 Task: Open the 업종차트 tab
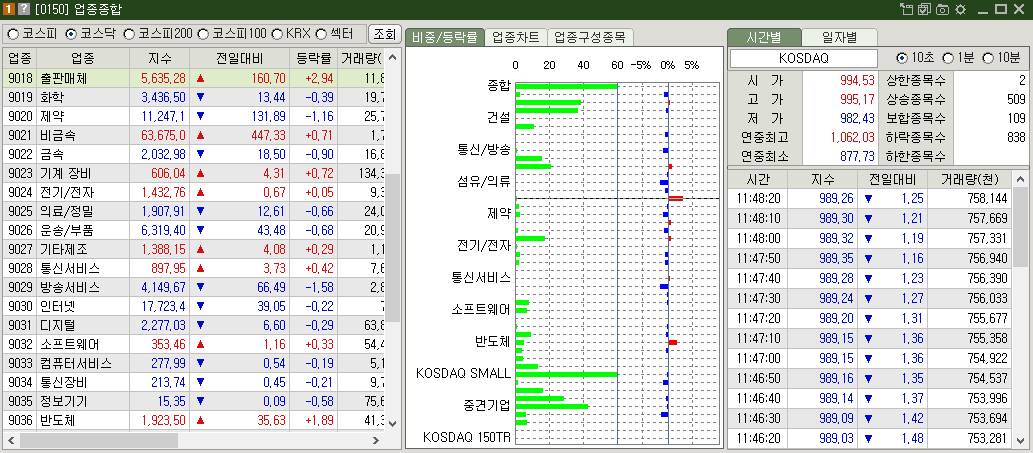click(516, 38)
